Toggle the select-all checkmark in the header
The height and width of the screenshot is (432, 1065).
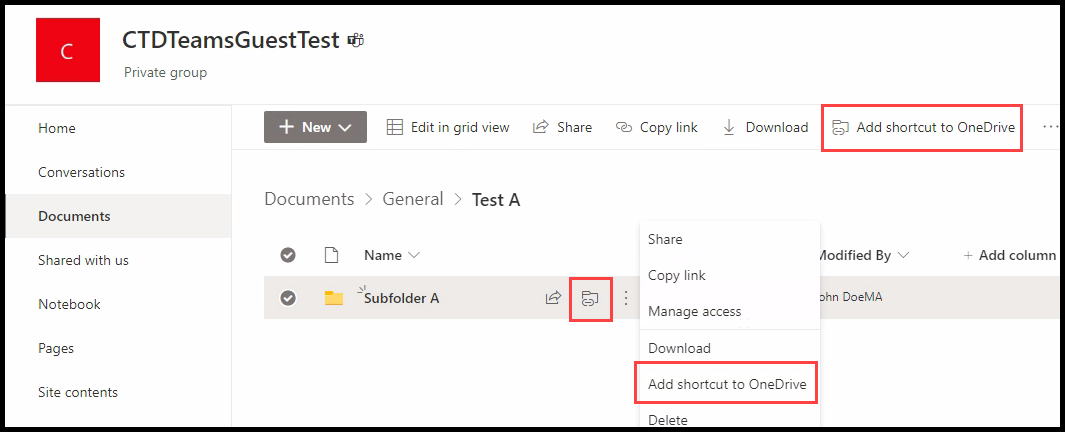(x=288, y=255)
